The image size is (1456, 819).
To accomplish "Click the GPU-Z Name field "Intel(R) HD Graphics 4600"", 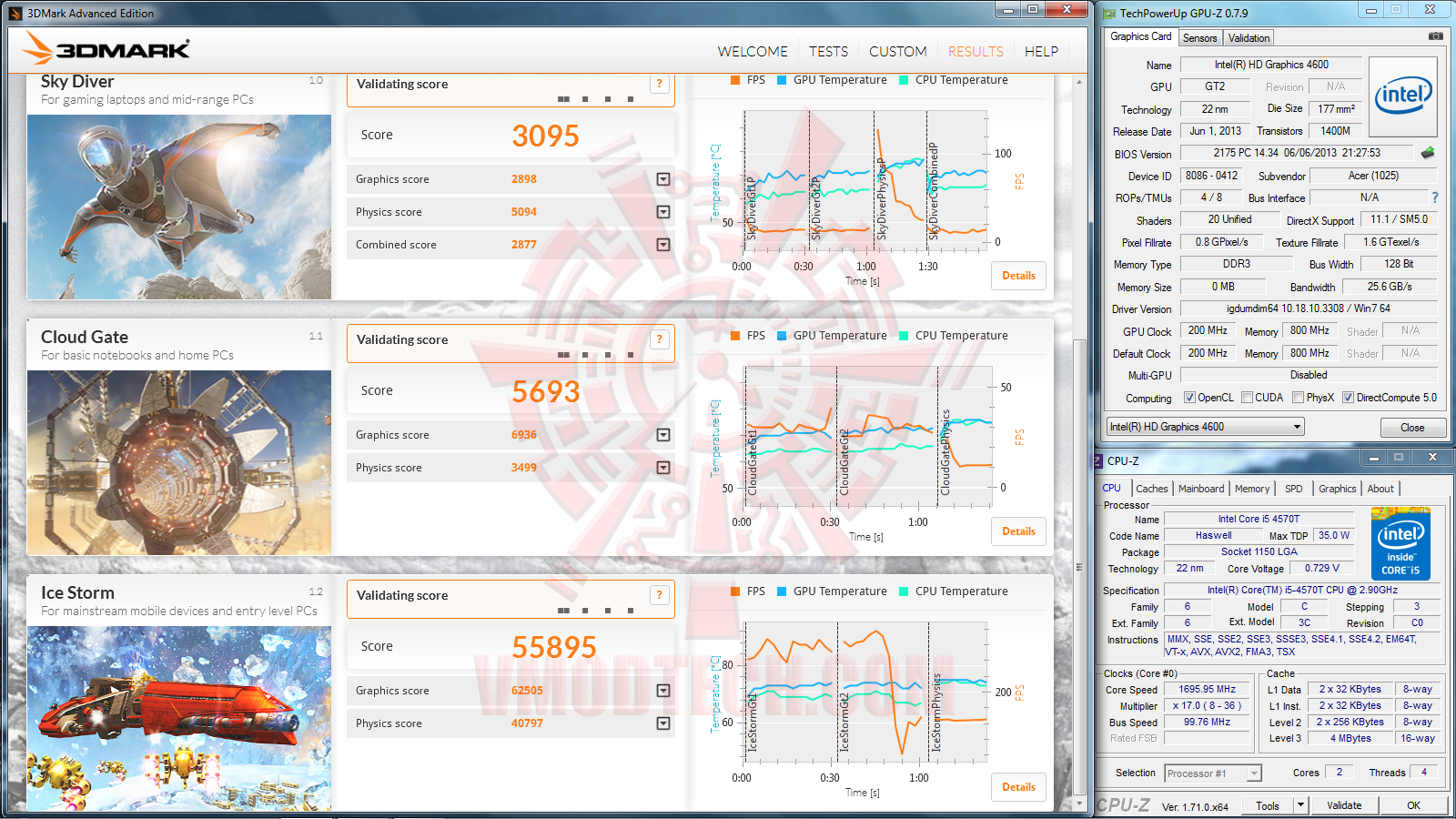I will (x=1271, y=65).
